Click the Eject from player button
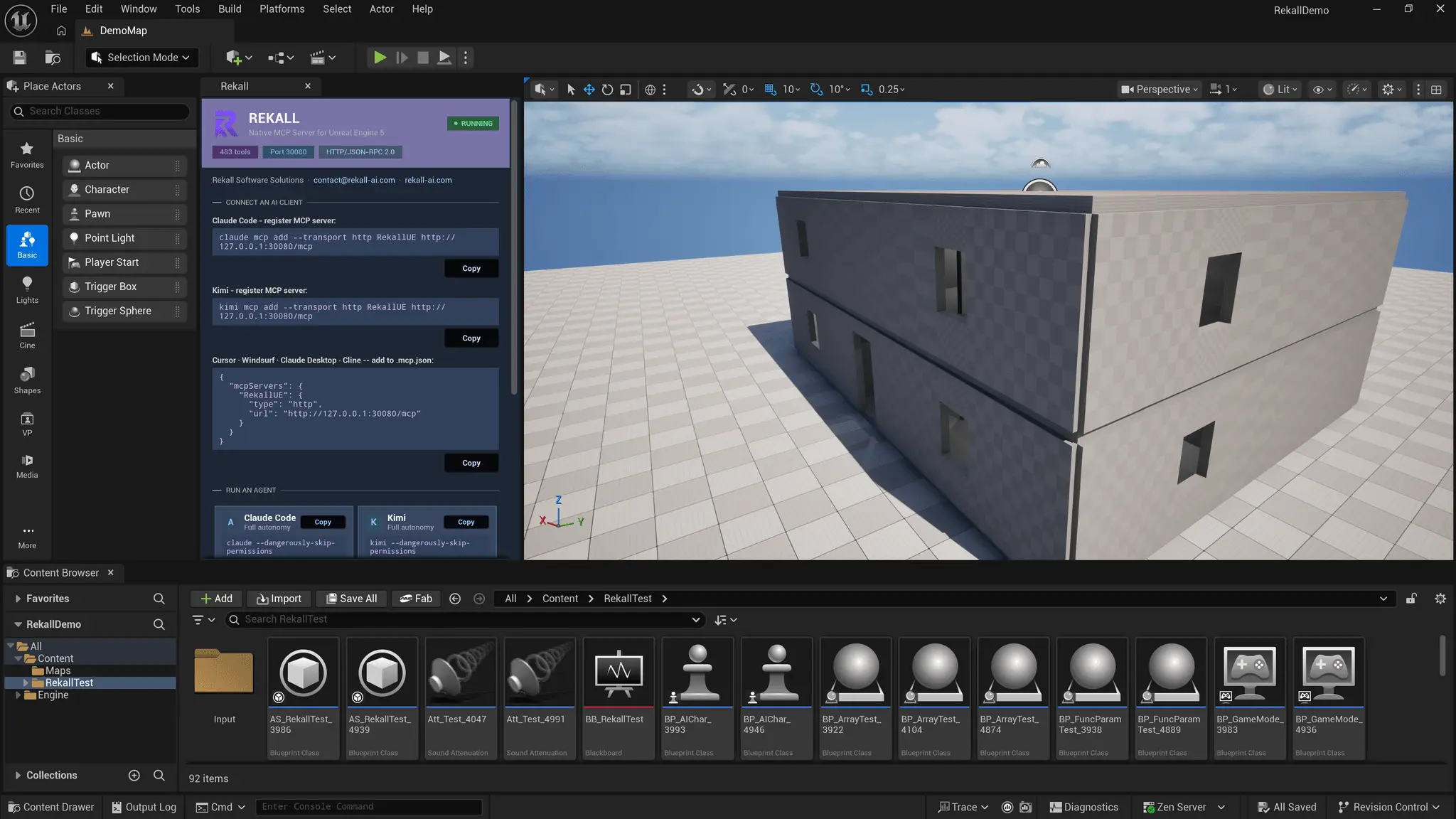The height and width of the screenshot is (819, 1456). pyautogui.click(x=444, y=58)
